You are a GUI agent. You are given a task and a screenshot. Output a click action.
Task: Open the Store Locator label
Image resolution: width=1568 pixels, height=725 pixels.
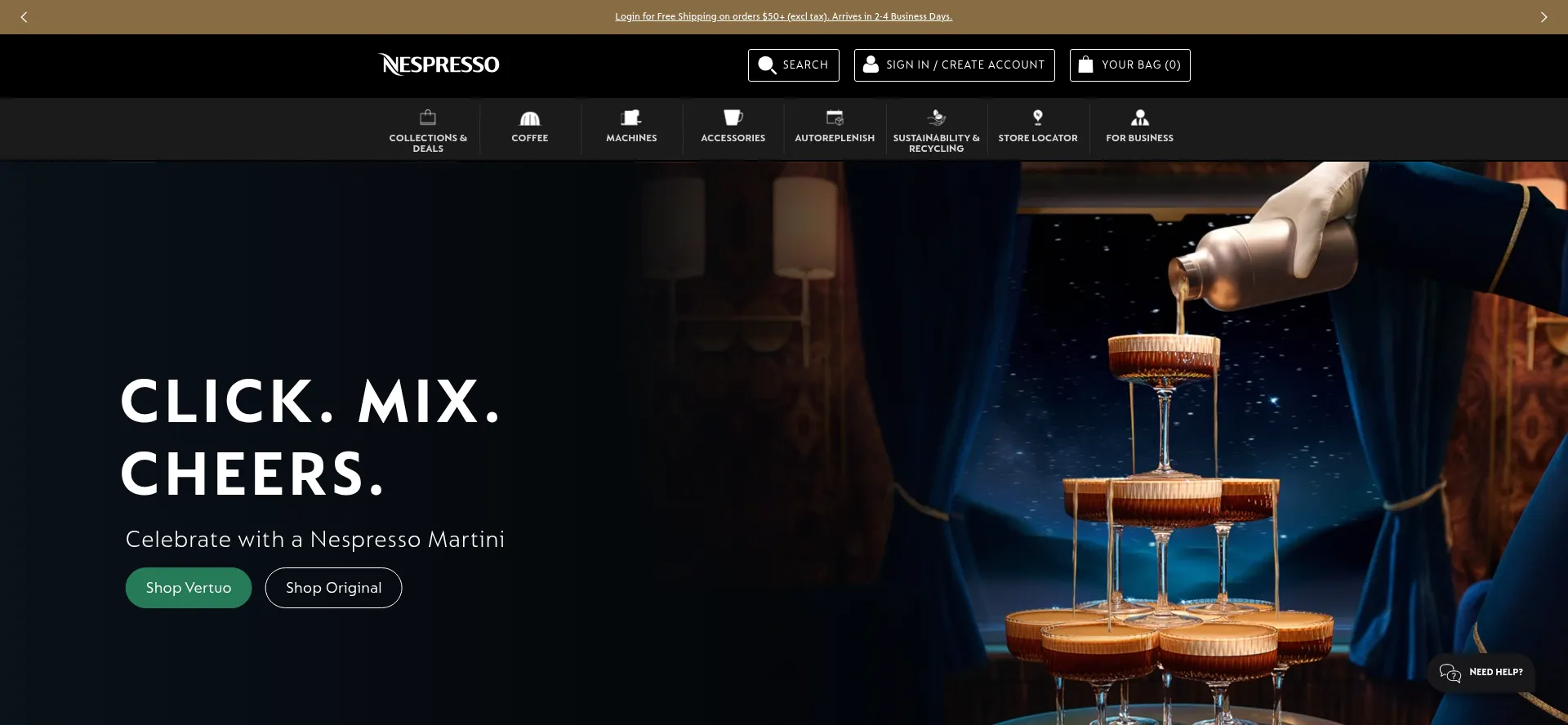click(1038, 138)
